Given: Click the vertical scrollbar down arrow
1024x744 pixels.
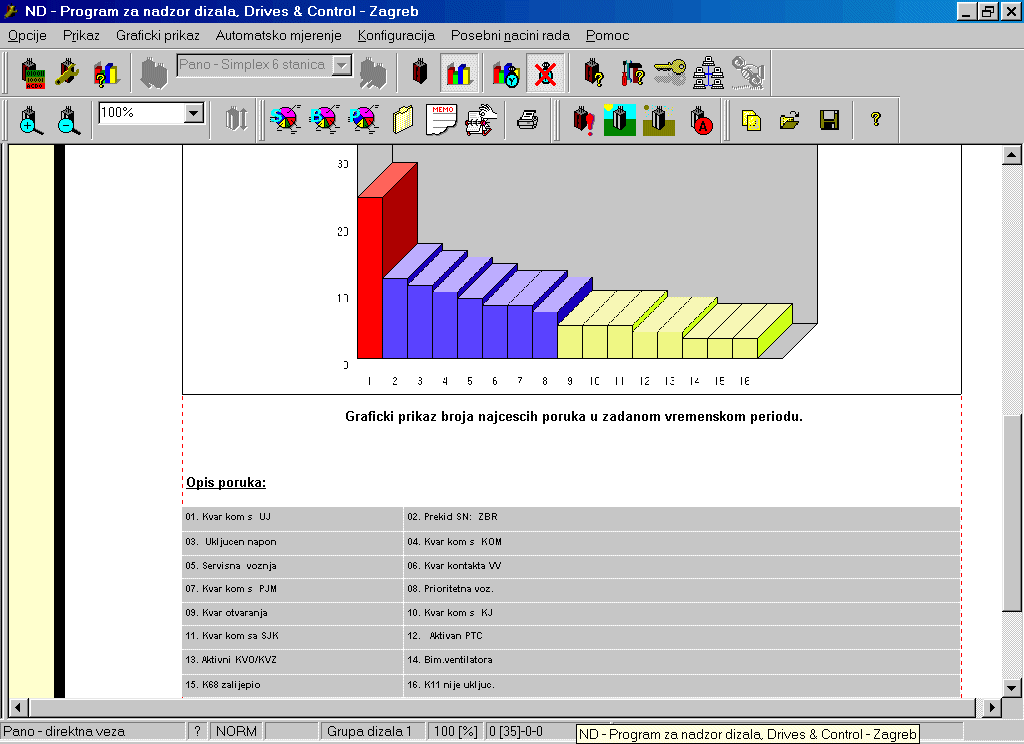Looking at the screenshot, I should [x=1012, y=687].
